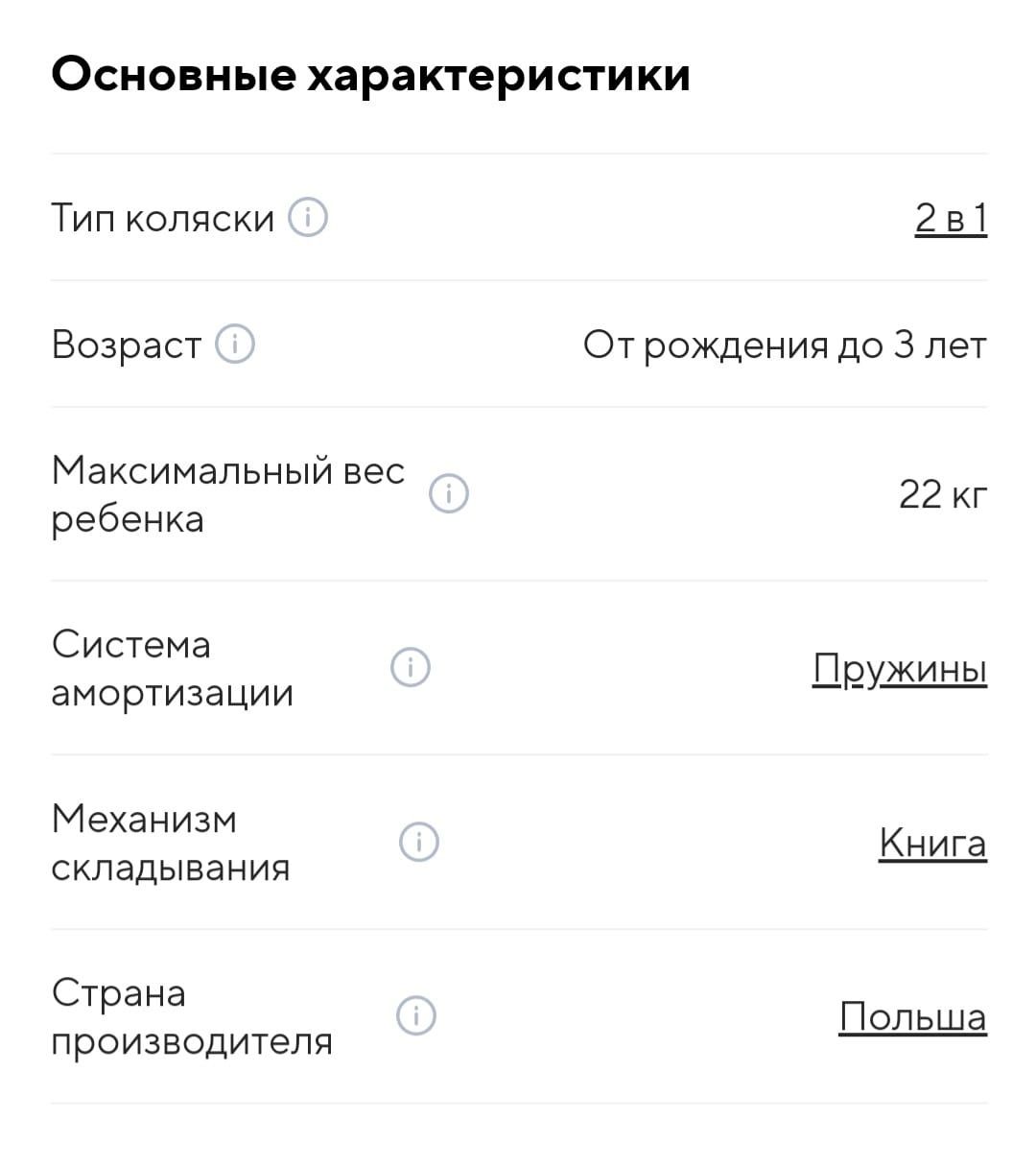View info icon beside Страна производителя
Image resolution: width=1036 pixels, height=1167 pixels.
coord(416,1015)
